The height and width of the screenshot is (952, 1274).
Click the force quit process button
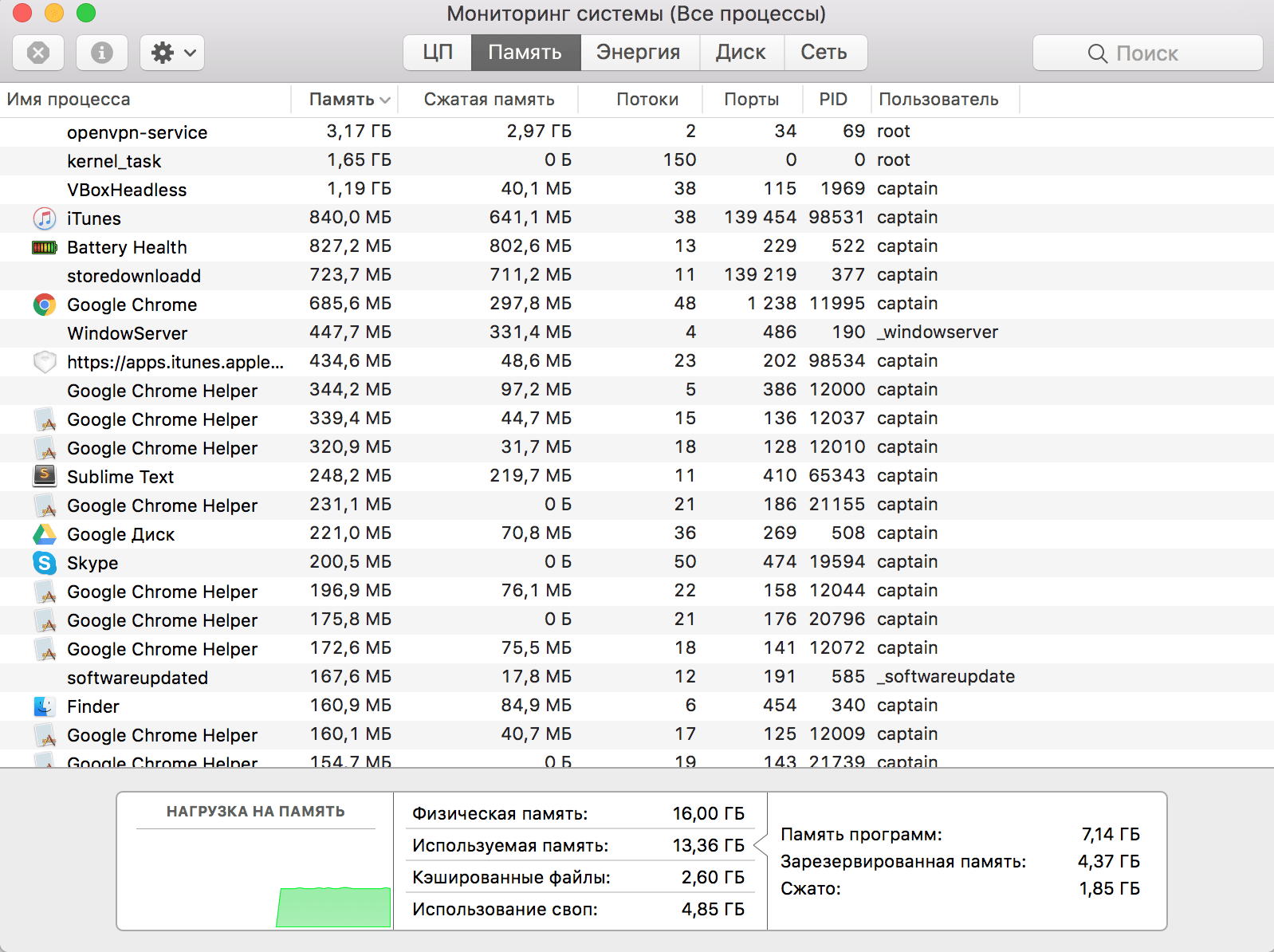pyautogui.click(x=38, y=53)
